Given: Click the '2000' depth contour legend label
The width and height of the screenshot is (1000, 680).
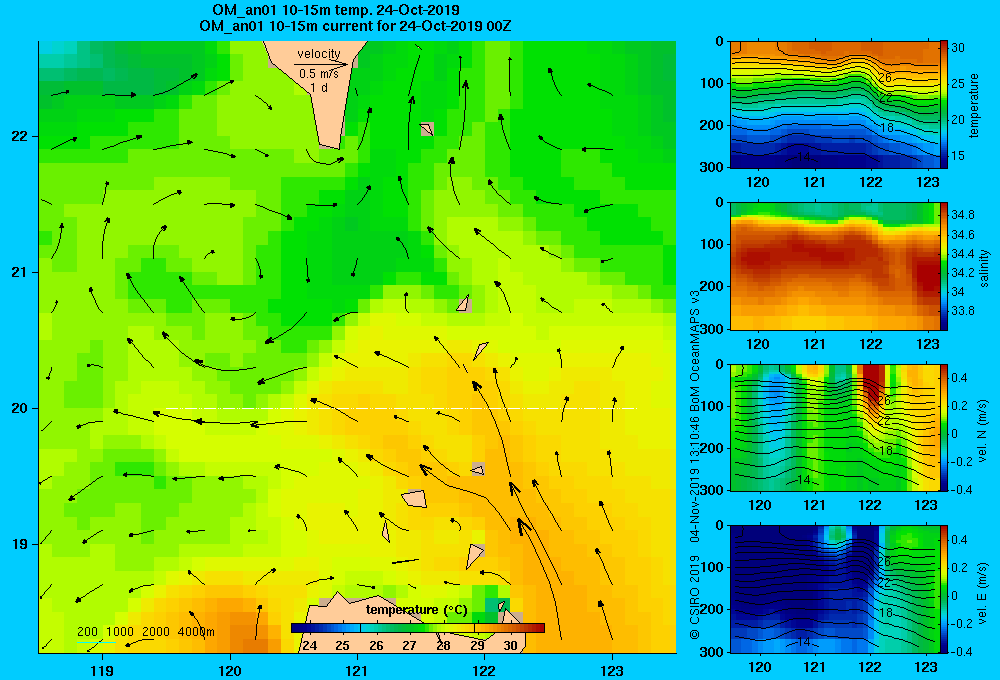Looking at the screenshot, I should click(156, 632).
